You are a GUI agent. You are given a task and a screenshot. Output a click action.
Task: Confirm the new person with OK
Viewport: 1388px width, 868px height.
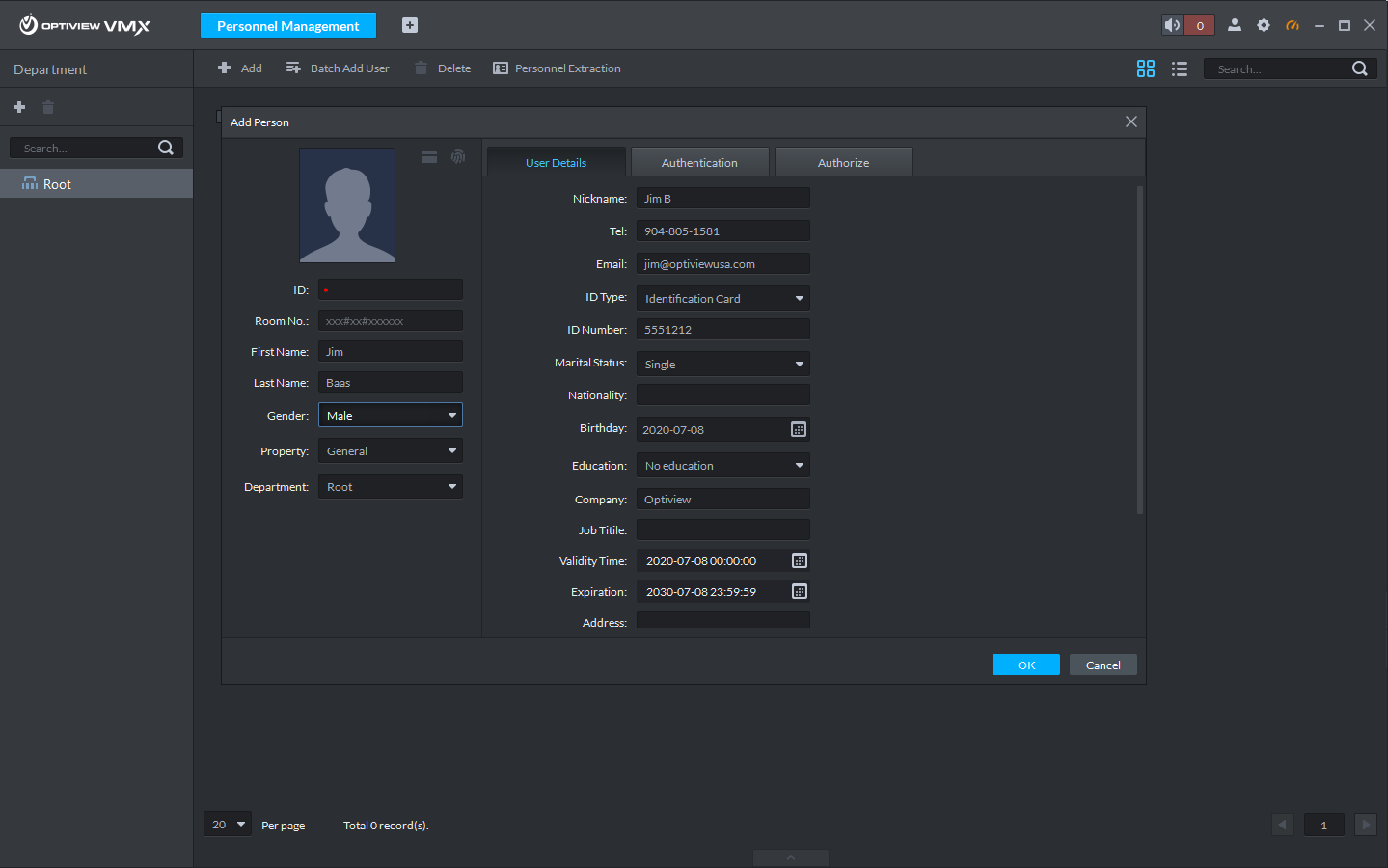pos(1025,664)
